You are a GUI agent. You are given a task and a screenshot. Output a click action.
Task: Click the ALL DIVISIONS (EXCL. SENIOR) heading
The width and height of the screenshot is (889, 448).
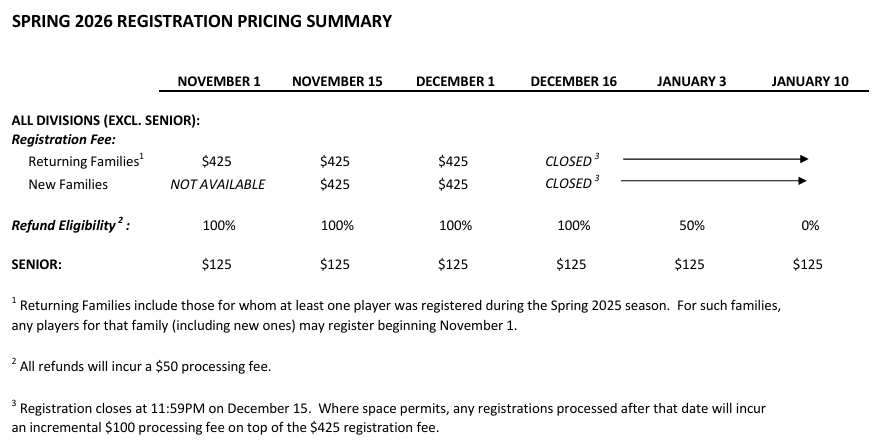pyautogui.click(x=106, y=121)
